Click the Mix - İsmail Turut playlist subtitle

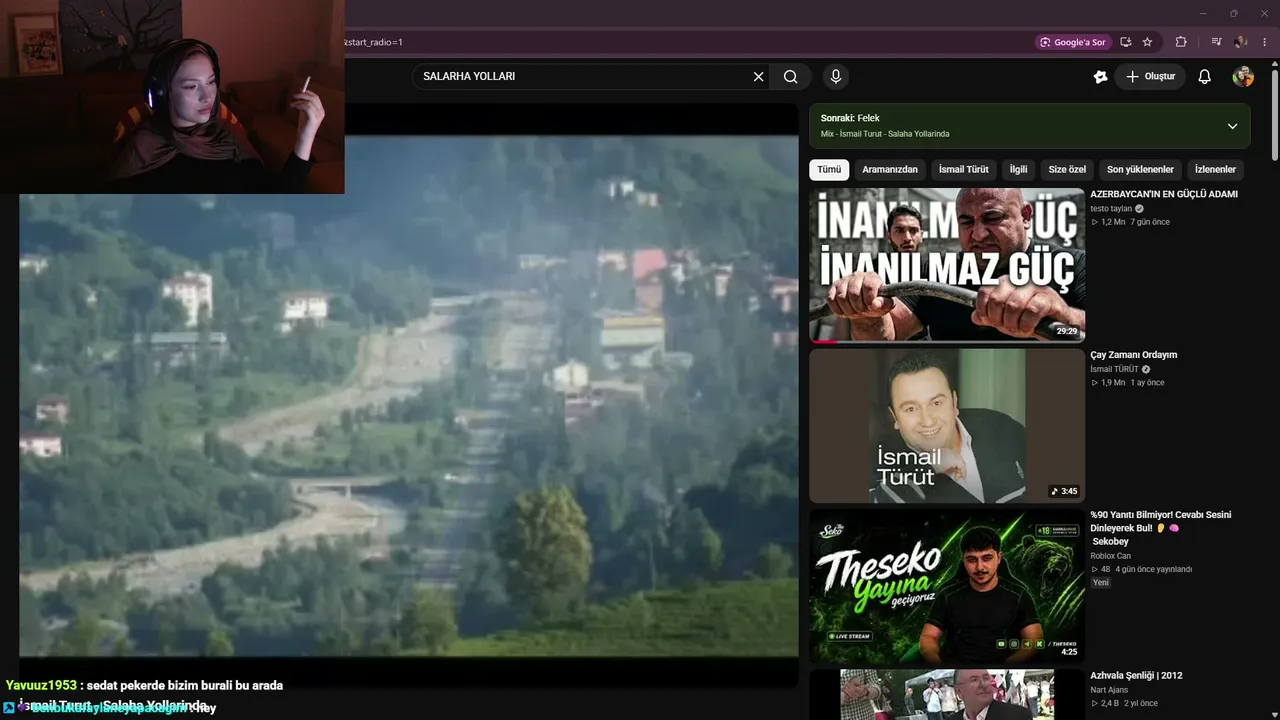pyautogui.click(x=885, y=134)
